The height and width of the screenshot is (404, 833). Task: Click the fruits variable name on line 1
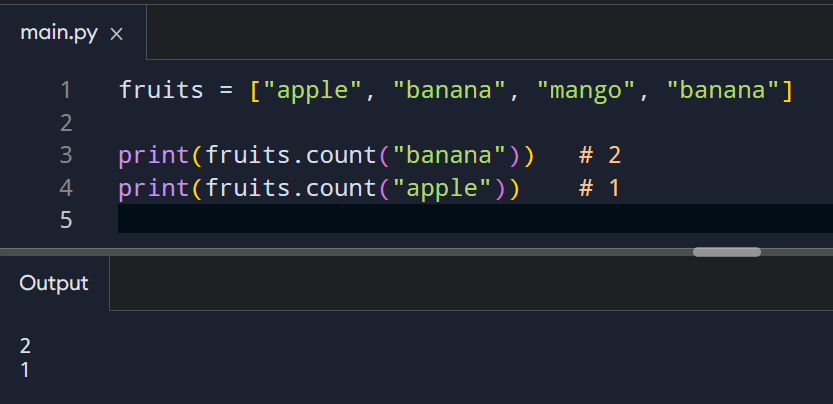click(x=161, y=91)
